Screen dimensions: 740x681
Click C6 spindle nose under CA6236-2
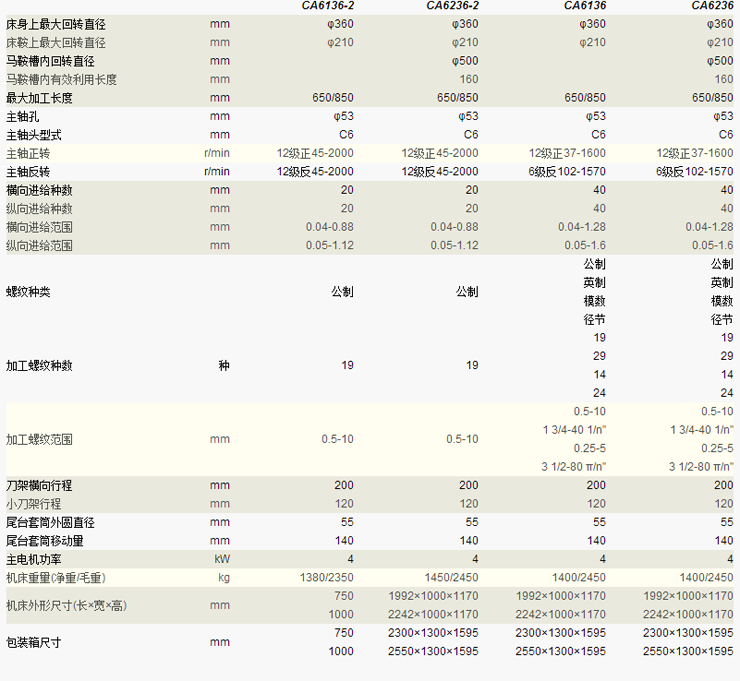[x=471, y=135]
